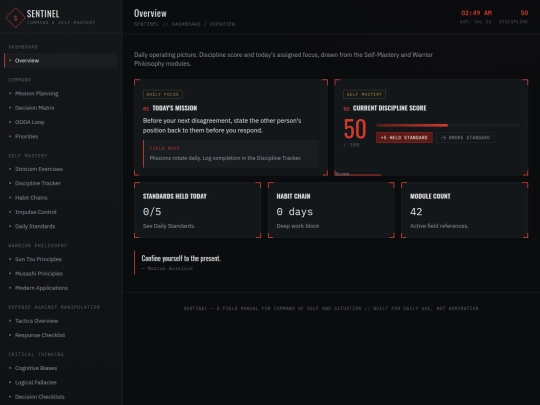Click the 0 days habit chain value
Image resolution: width=540 pixels, height=405 pixels.
[294, 211]
